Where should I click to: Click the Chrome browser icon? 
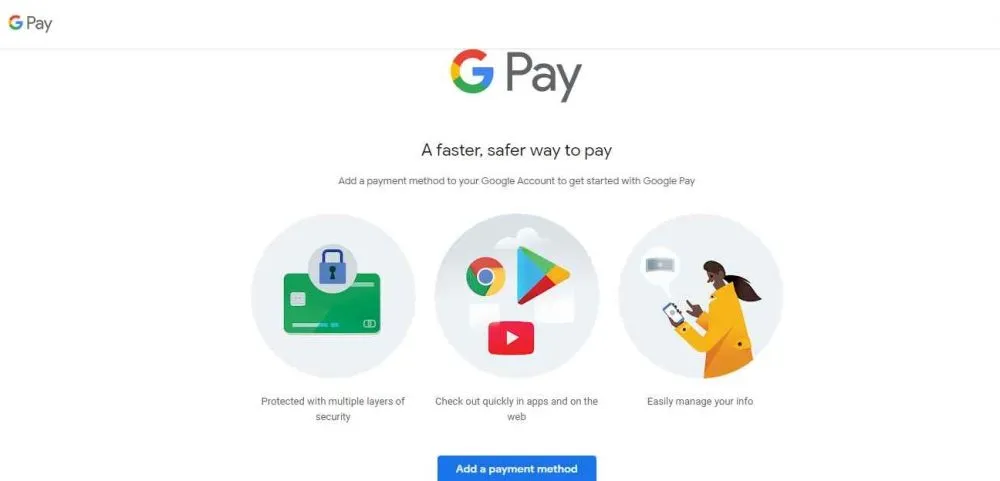pos(486,276)
